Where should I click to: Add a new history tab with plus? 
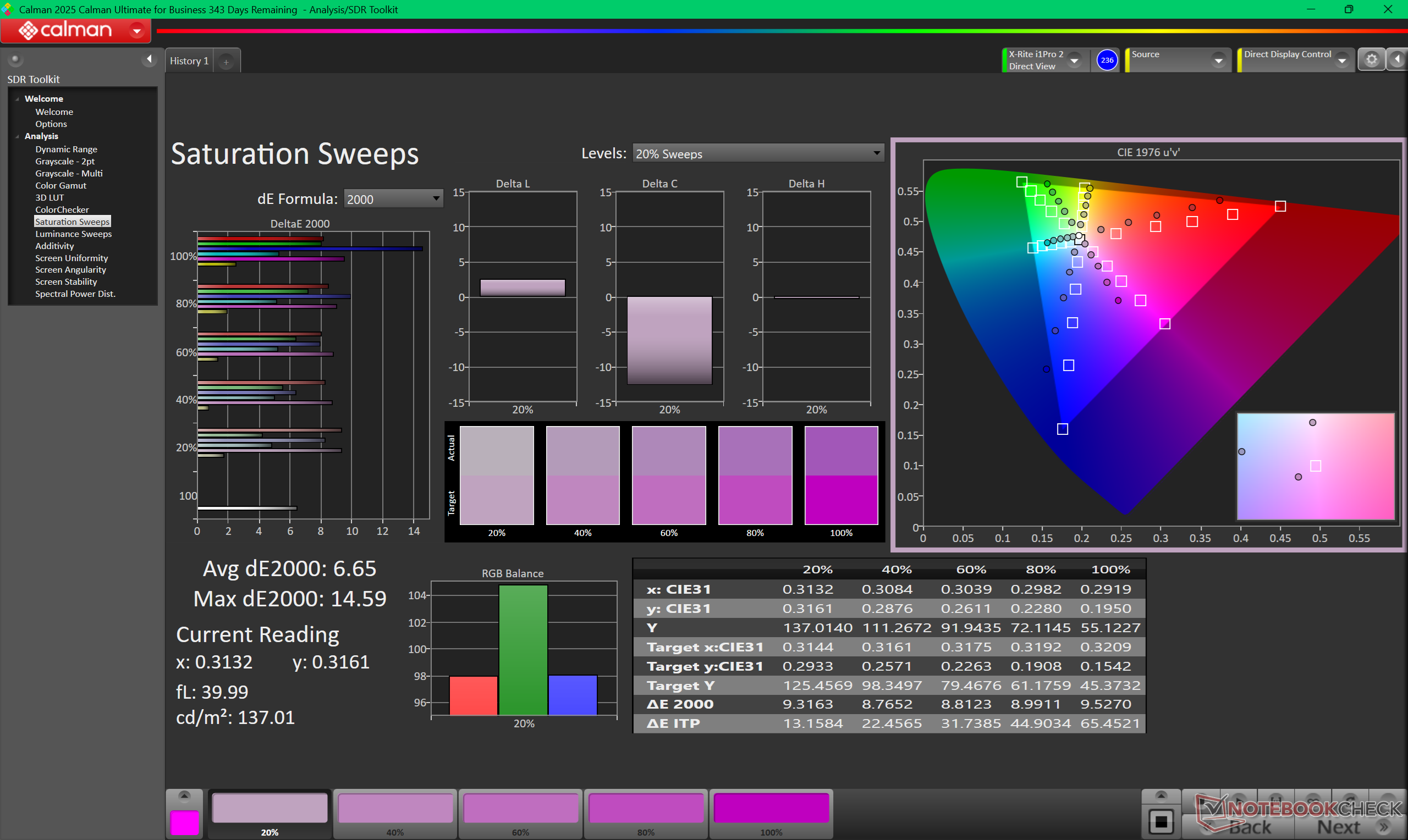226,62
